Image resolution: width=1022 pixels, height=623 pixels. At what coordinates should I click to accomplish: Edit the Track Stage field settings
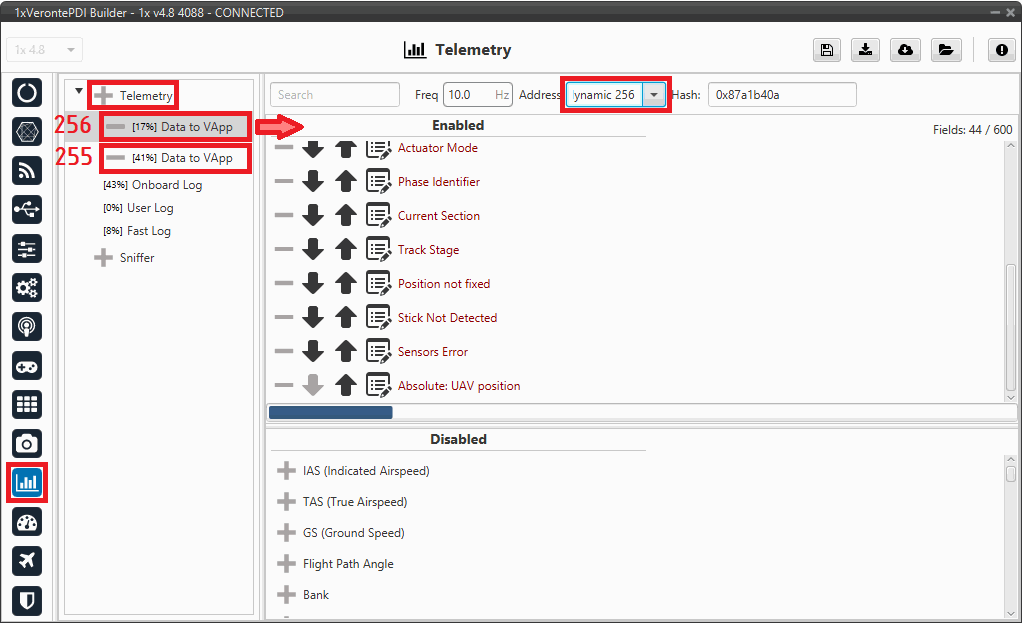tap(378, 250)
